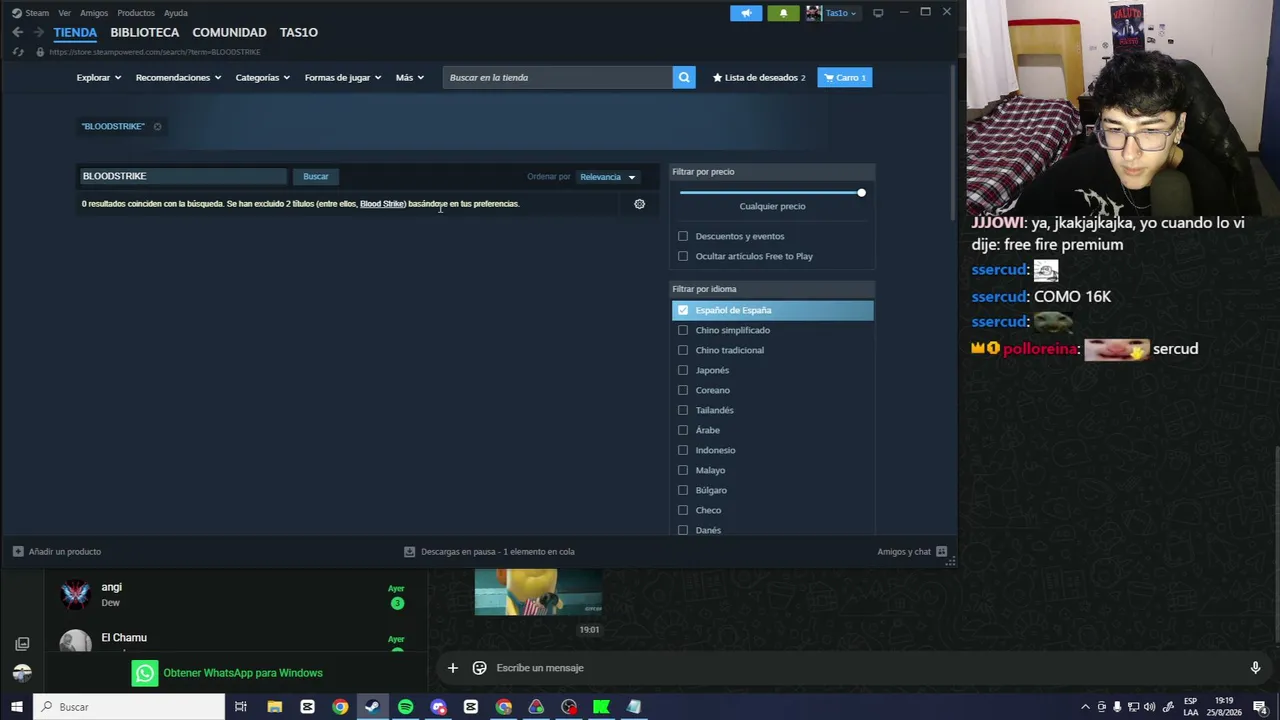Image resolution: width=1280 pixels, height=720 pixels.
Task: Expand the Explorar dropdown
Action: pos(99,77)
